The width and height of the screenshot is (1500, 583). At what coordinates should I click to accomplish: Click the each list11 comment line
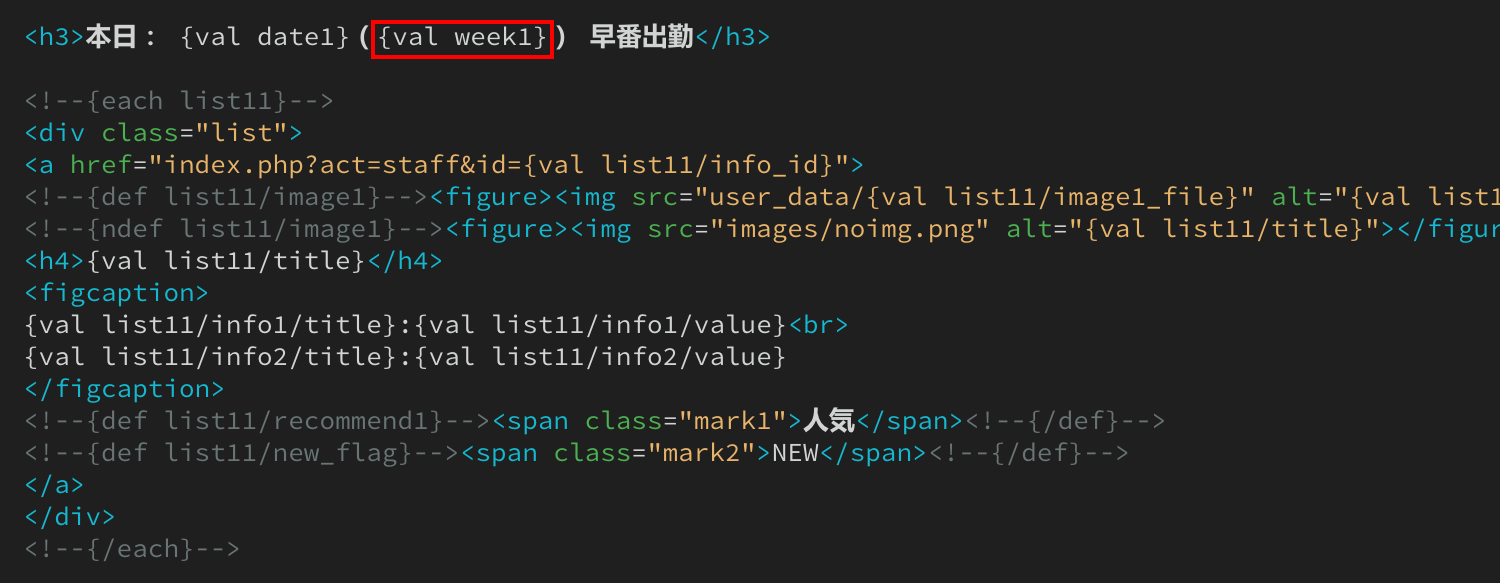click(x=179, y=101)
